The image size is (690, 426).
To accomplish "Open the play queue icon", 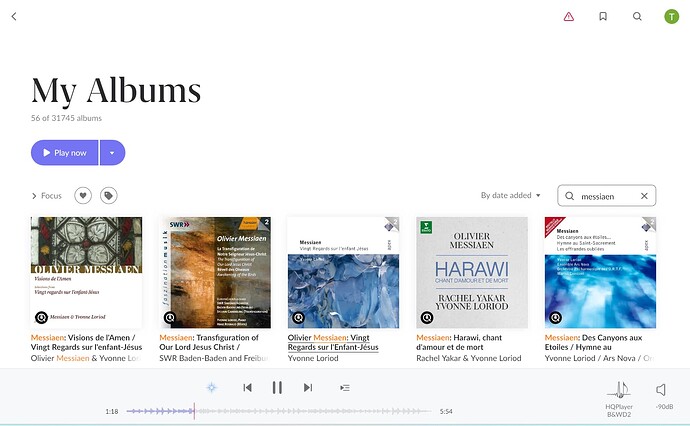I will 345,388.
